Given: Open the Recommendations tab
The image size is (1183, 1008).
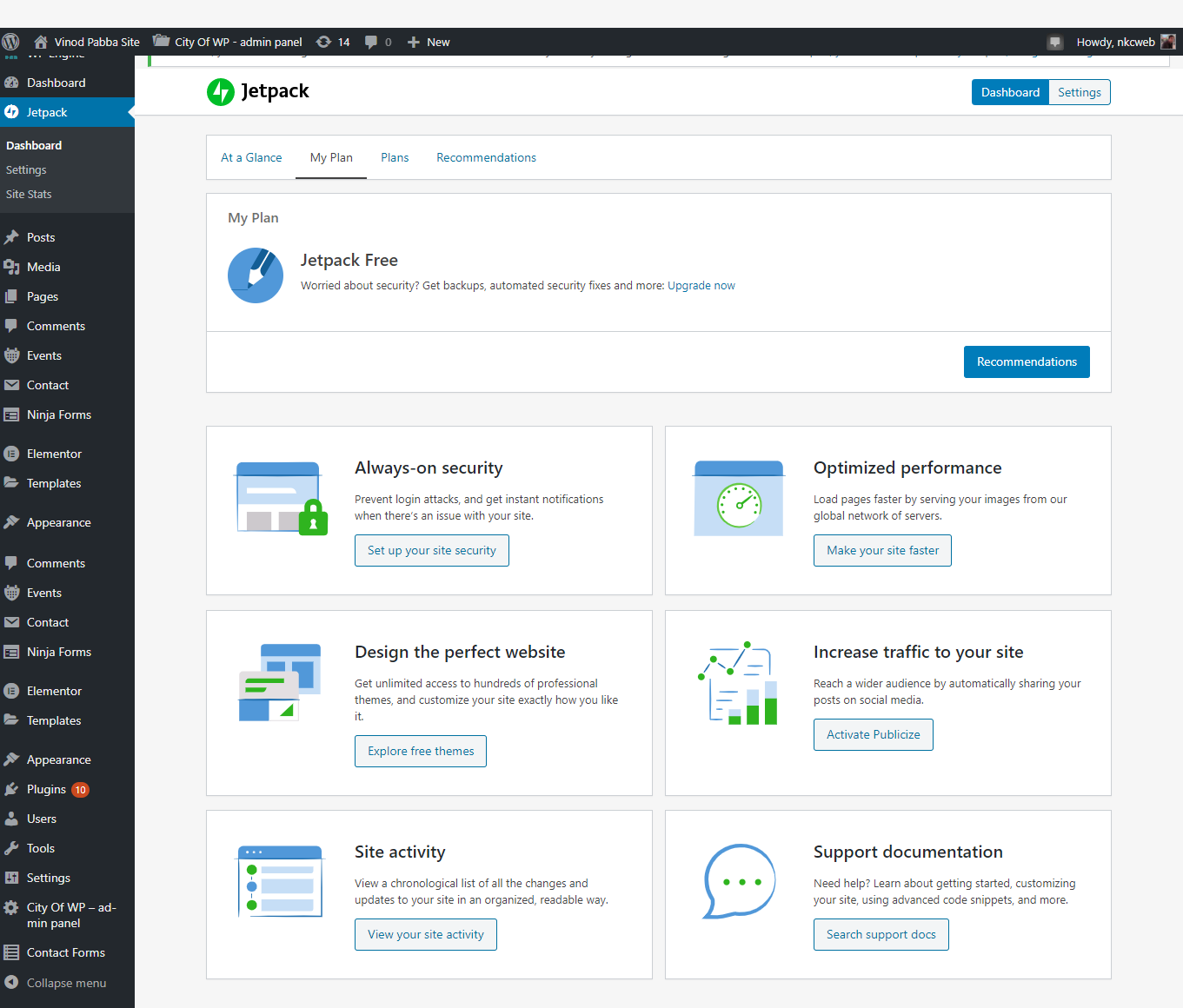Looking at the screenshot, I should click(486, 157).
